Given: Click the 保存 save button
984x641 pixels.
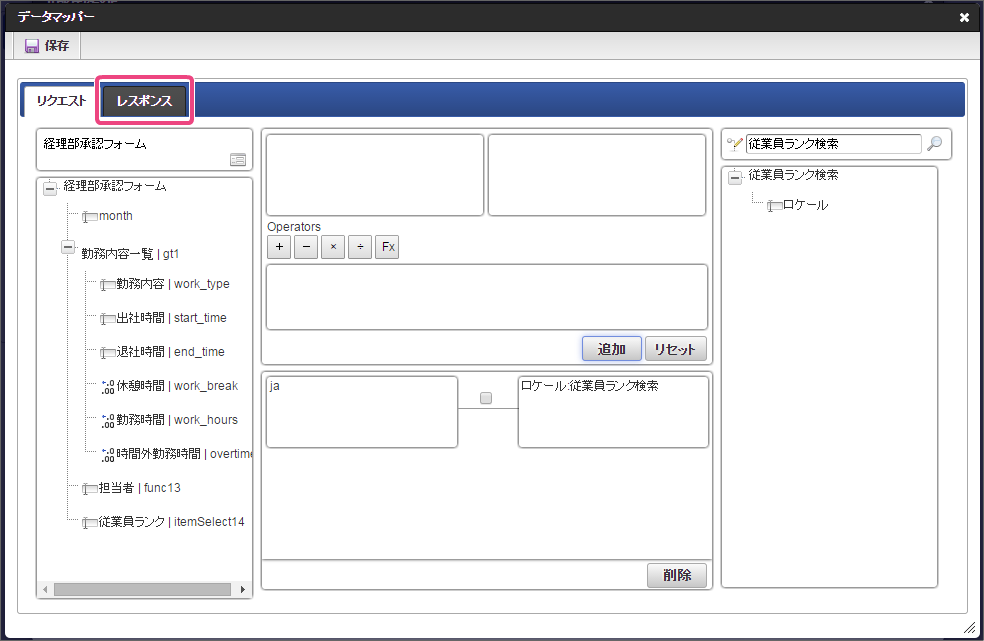Looking at the screenshot, I should tap(47, 46).
